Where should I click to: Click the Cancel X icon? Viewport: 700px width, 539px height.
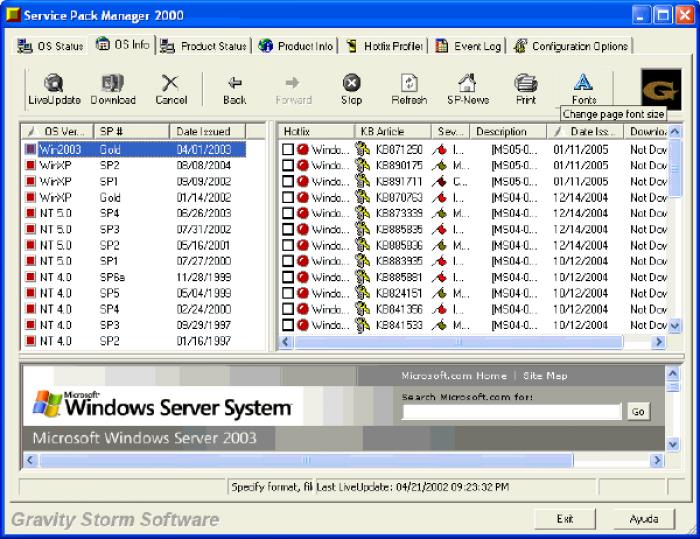(171, 83)
